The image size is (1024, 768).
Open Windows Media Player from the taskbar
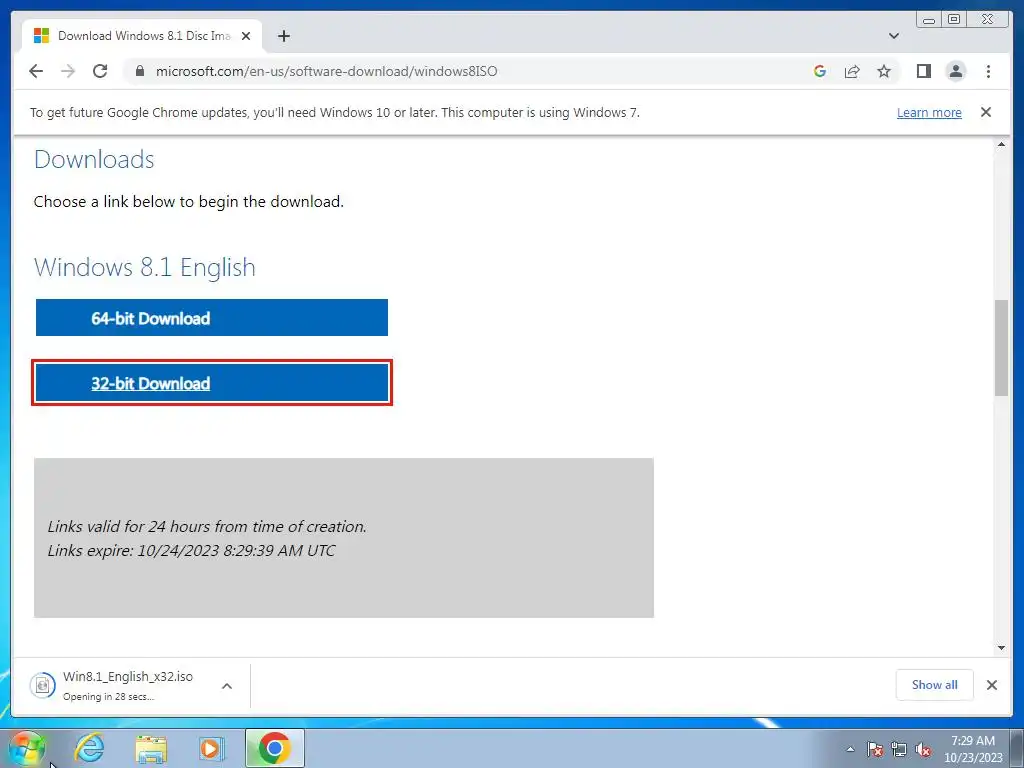click(x=211, y=748)
